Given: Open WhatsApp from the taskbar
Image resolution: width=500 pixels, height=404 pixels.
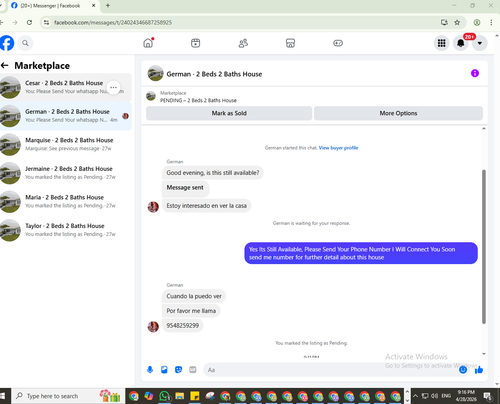Looking at the screenshot, I should (x=164, y=396).
